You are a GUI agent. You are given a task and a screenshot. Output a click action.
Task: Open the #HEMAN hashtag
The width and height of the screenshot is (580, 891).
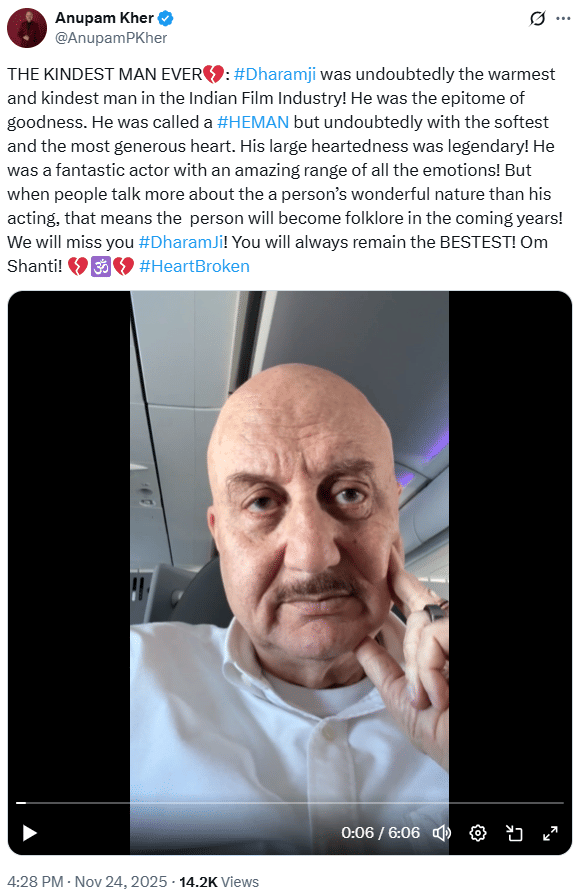coord(253,122)
